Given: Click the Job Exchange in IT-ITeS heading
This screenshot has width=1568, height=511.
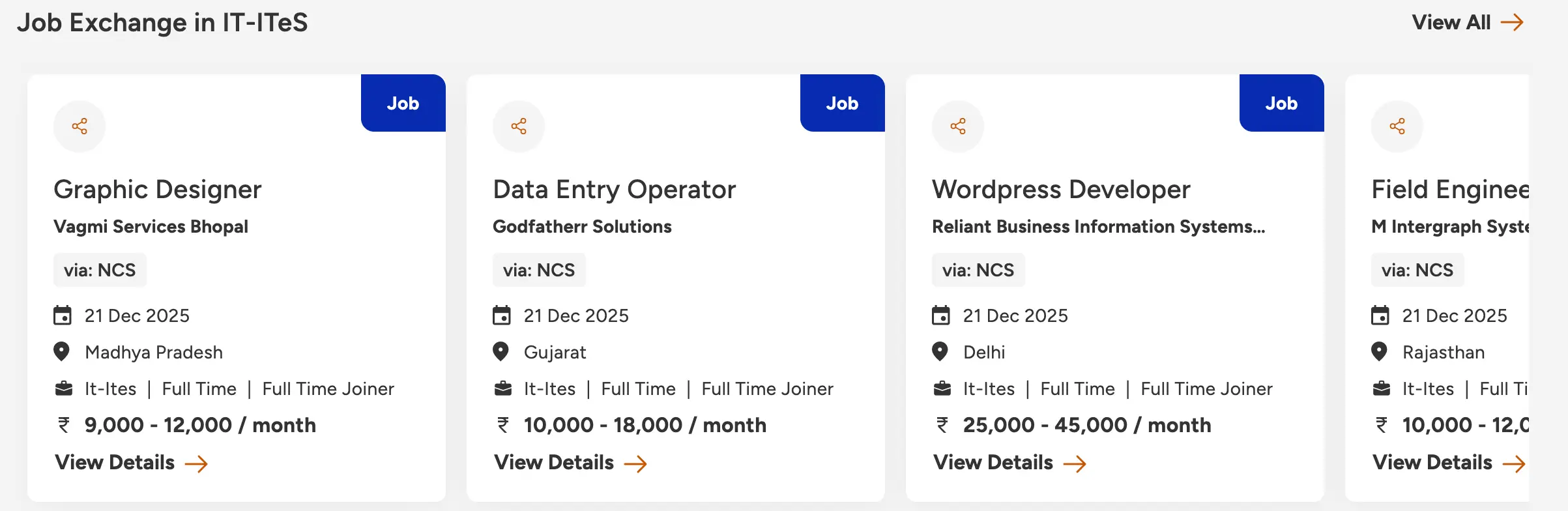Looking at the screenshot, I should (163, 22).
